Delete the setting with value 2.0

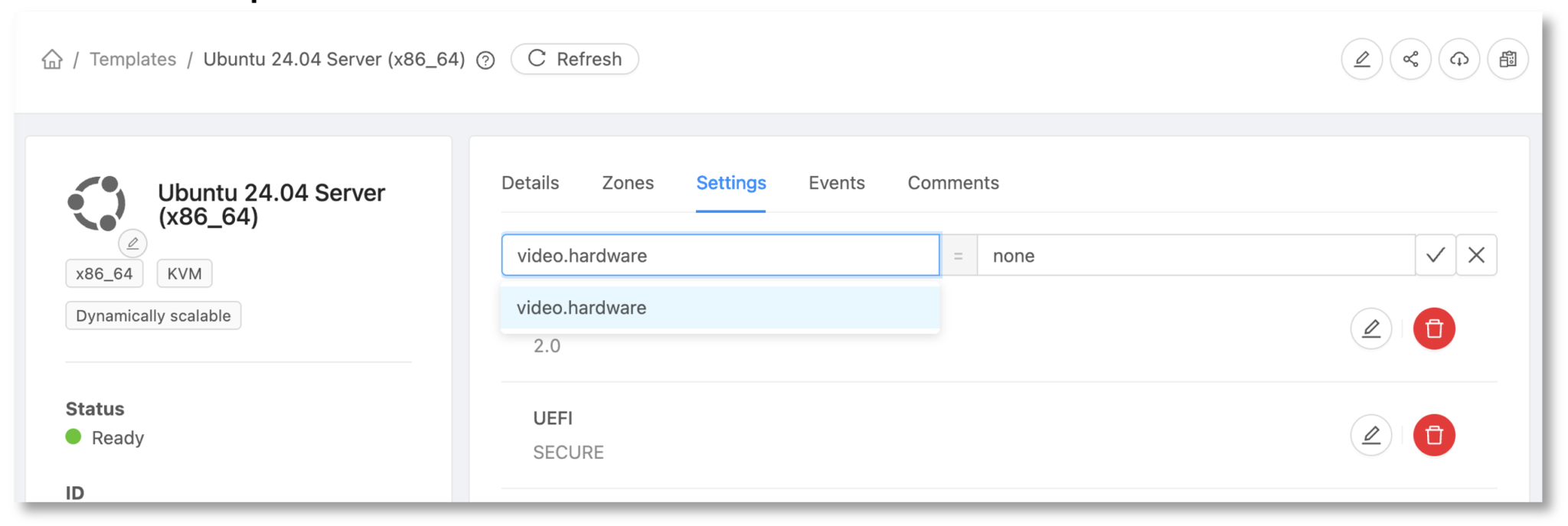click(1434, 328)
